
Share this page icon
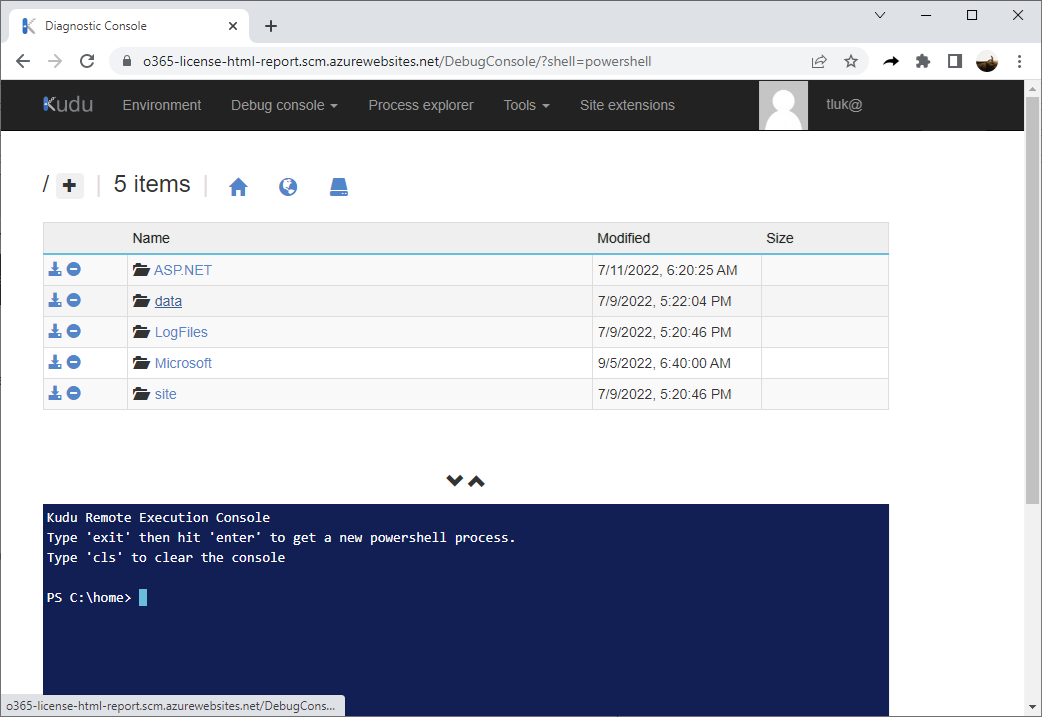point(819,61)
